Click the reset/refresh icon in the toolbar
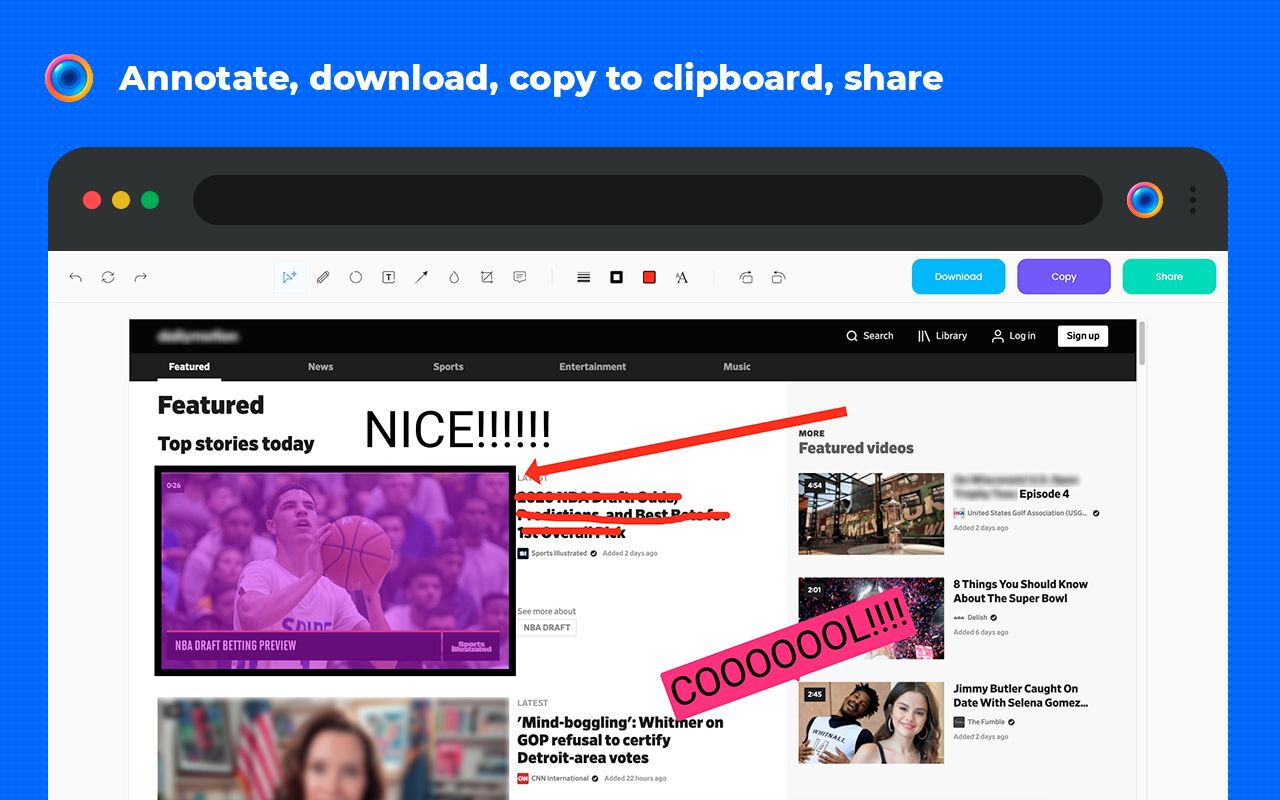 click(108, 277)
